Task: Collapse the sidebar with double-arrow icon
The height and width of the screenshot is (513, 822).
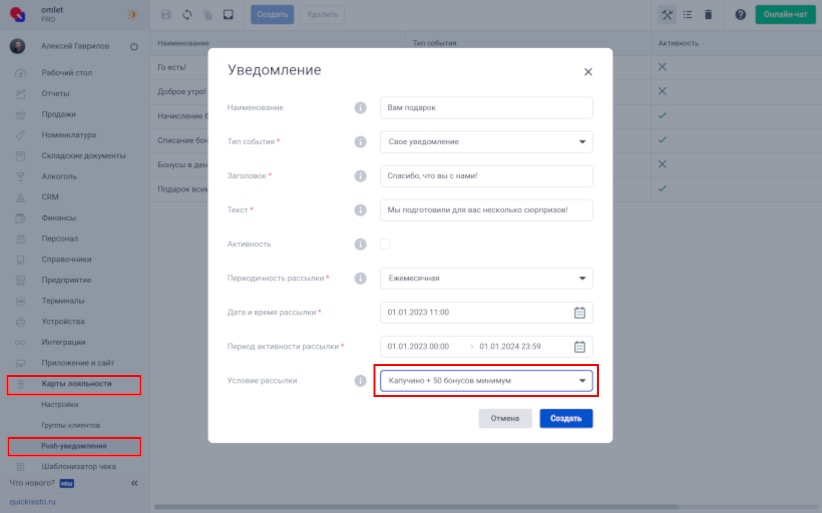Action: 134,483
